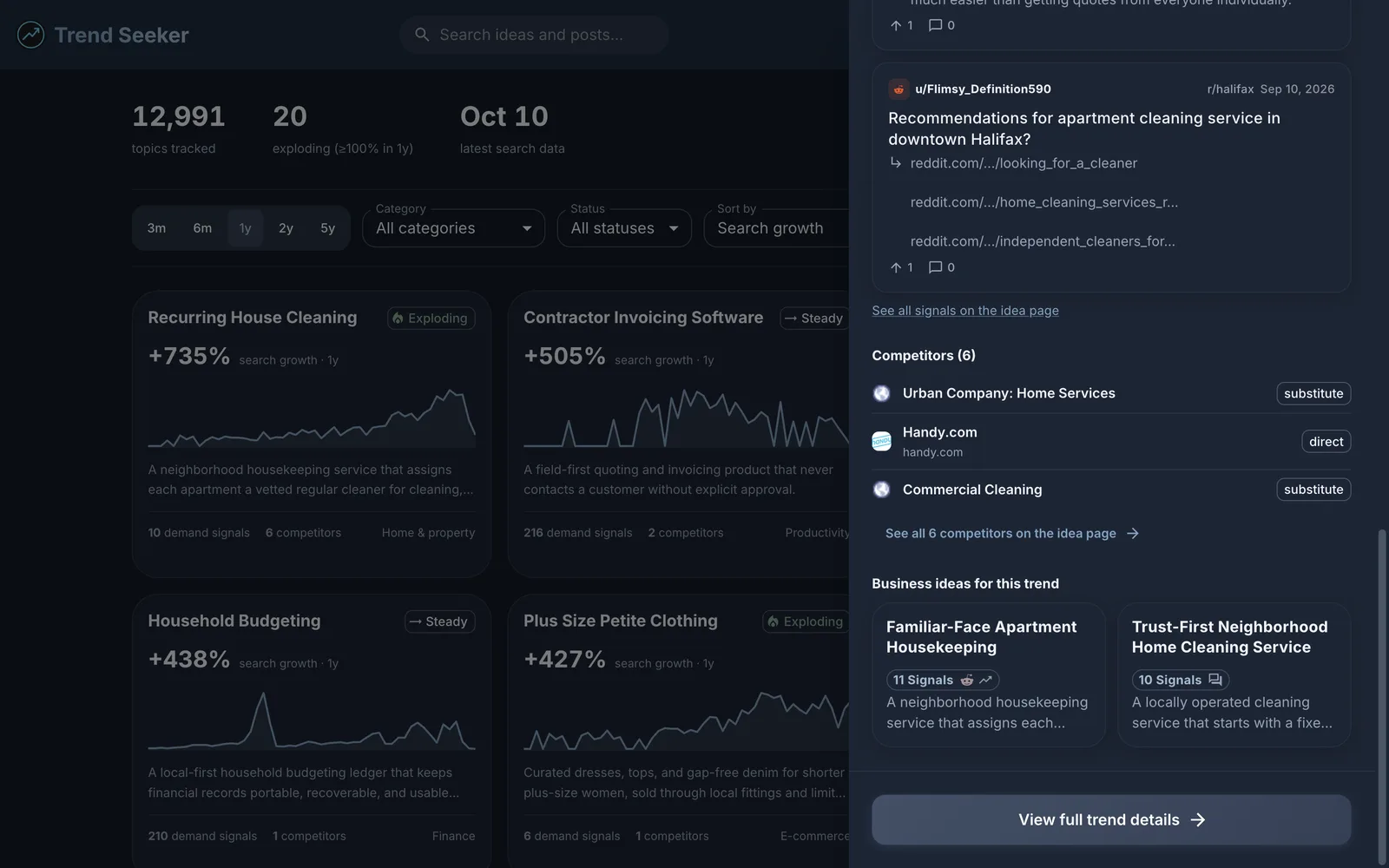This screenshot has height=868, width=1389.
Task: Click the r/halifax subreddit label
Action: pyautogui.click(x=1230, y=89)
